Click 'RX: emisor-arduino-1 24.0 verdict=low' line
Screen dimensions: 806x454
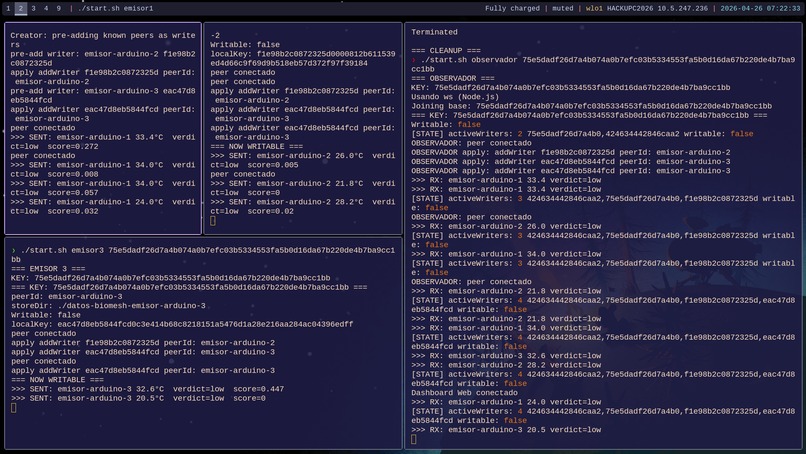(x=506, y=402)
